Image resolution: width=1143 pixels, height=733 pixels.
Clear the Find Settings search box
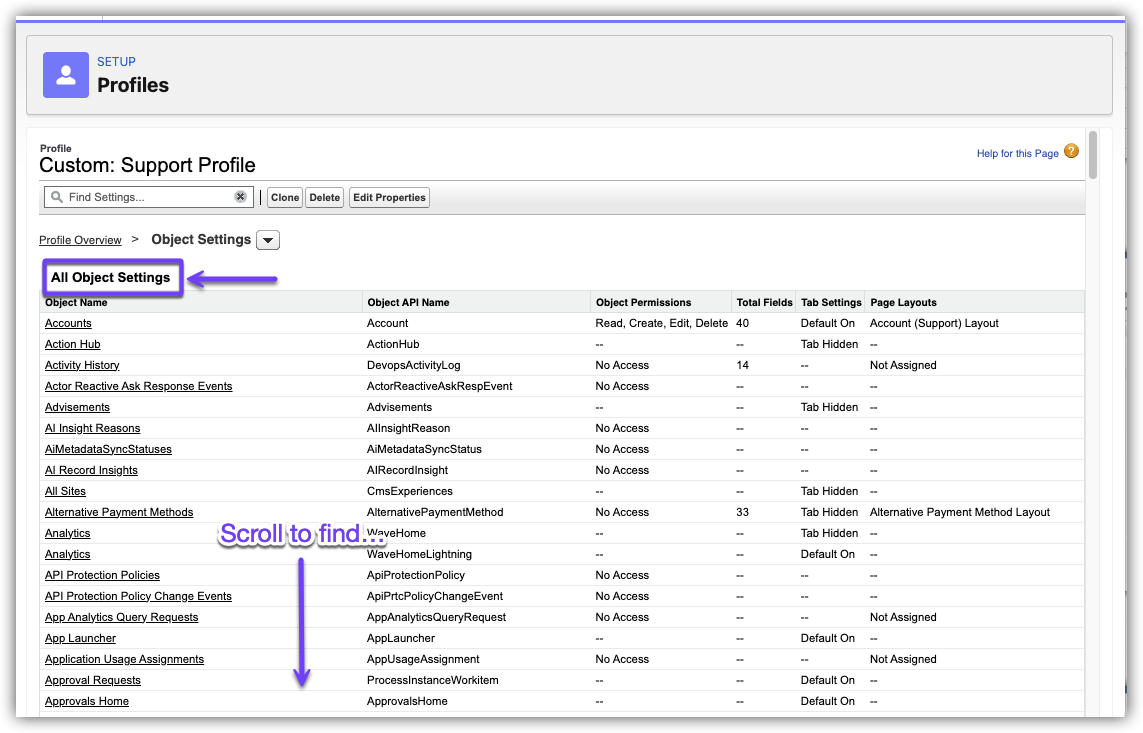pos(240,197)
